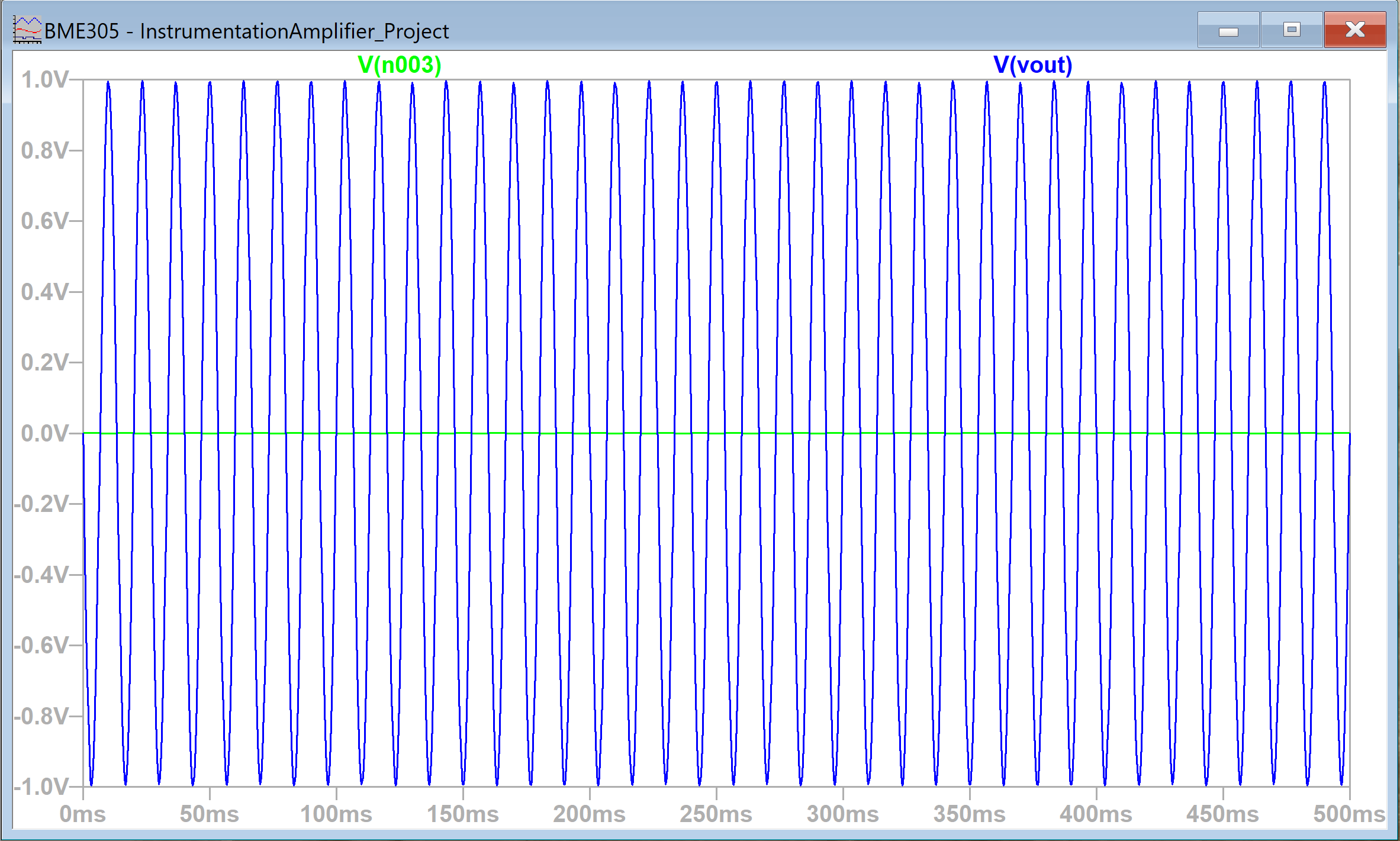The height and width of the screenshot is (841, 1400).
Task: Minimize the waveform viewer window
Action: pos(1228,29)
